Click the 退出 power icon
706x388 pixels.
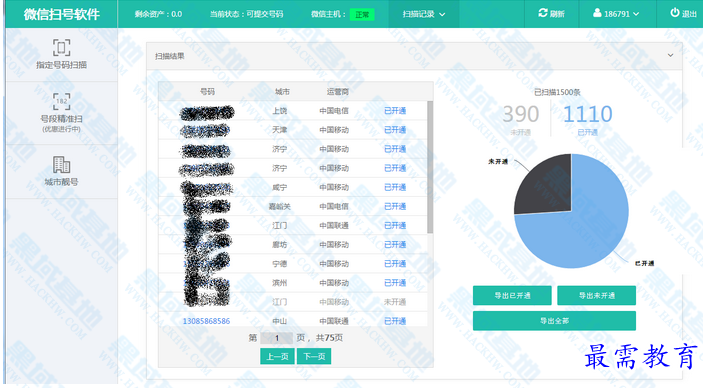pos(674,13)
